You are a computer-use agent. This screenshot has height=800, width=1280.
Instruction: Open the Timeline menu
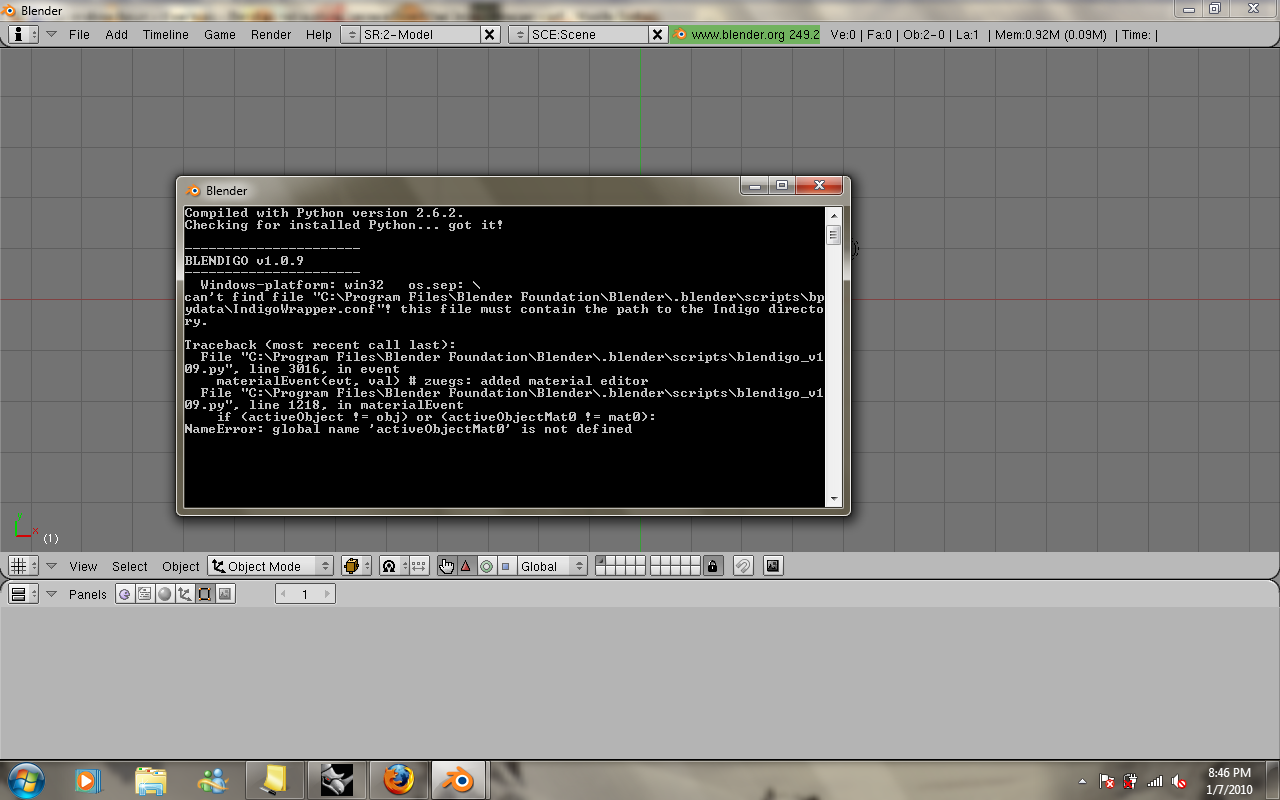tap(166, 34)
